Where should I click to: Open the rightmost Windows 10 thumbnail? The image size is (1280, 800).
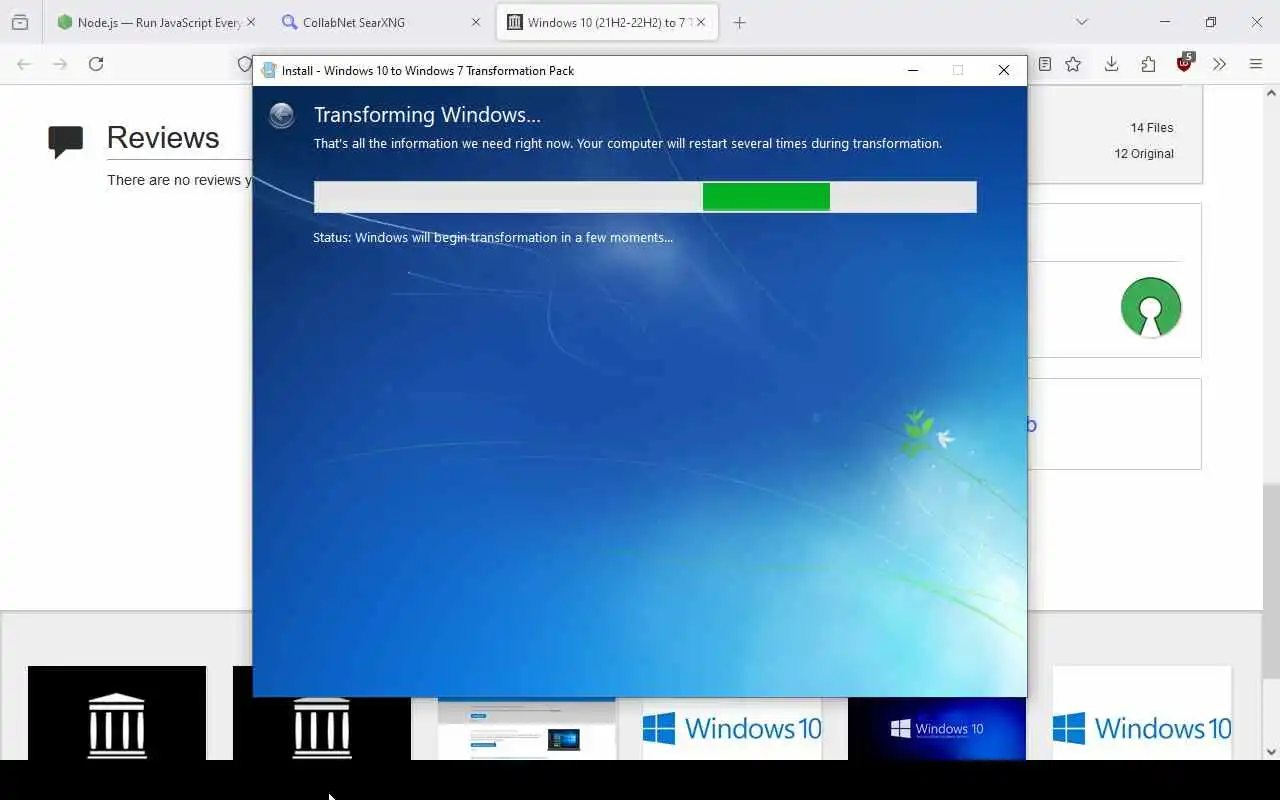pyautogui.click(x=1142, y=713)
